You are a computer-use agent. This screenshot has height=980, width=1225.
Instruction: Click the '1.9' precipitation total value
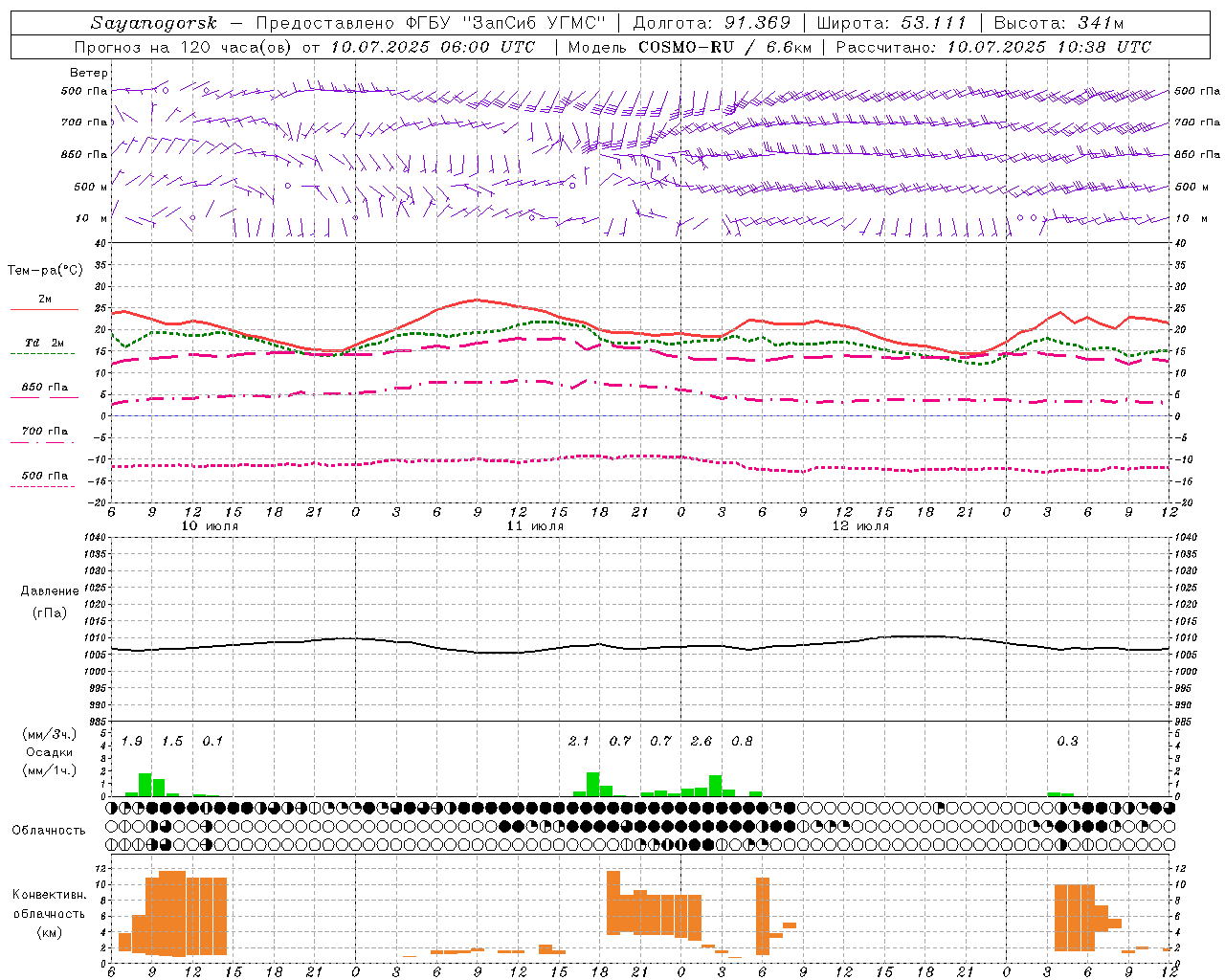tap(132, 742)
